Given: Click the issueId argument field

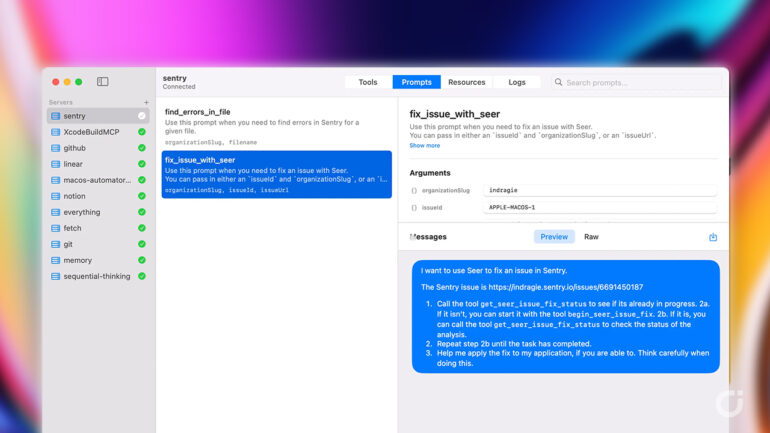Looking at the screenshot, I should pyautogui.click(x=598, y=207).
